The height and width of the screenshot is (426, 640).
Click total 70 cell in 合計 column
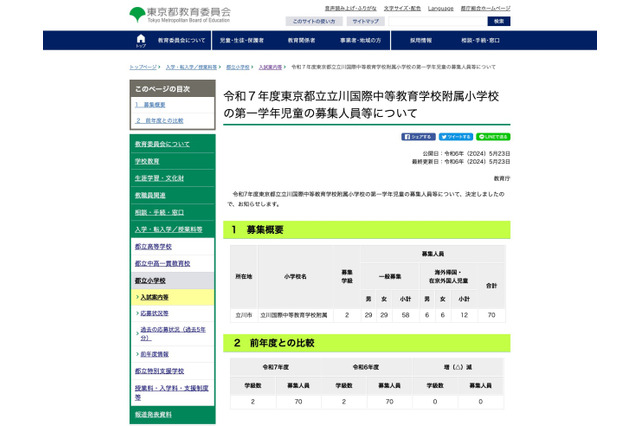[491, 315]
